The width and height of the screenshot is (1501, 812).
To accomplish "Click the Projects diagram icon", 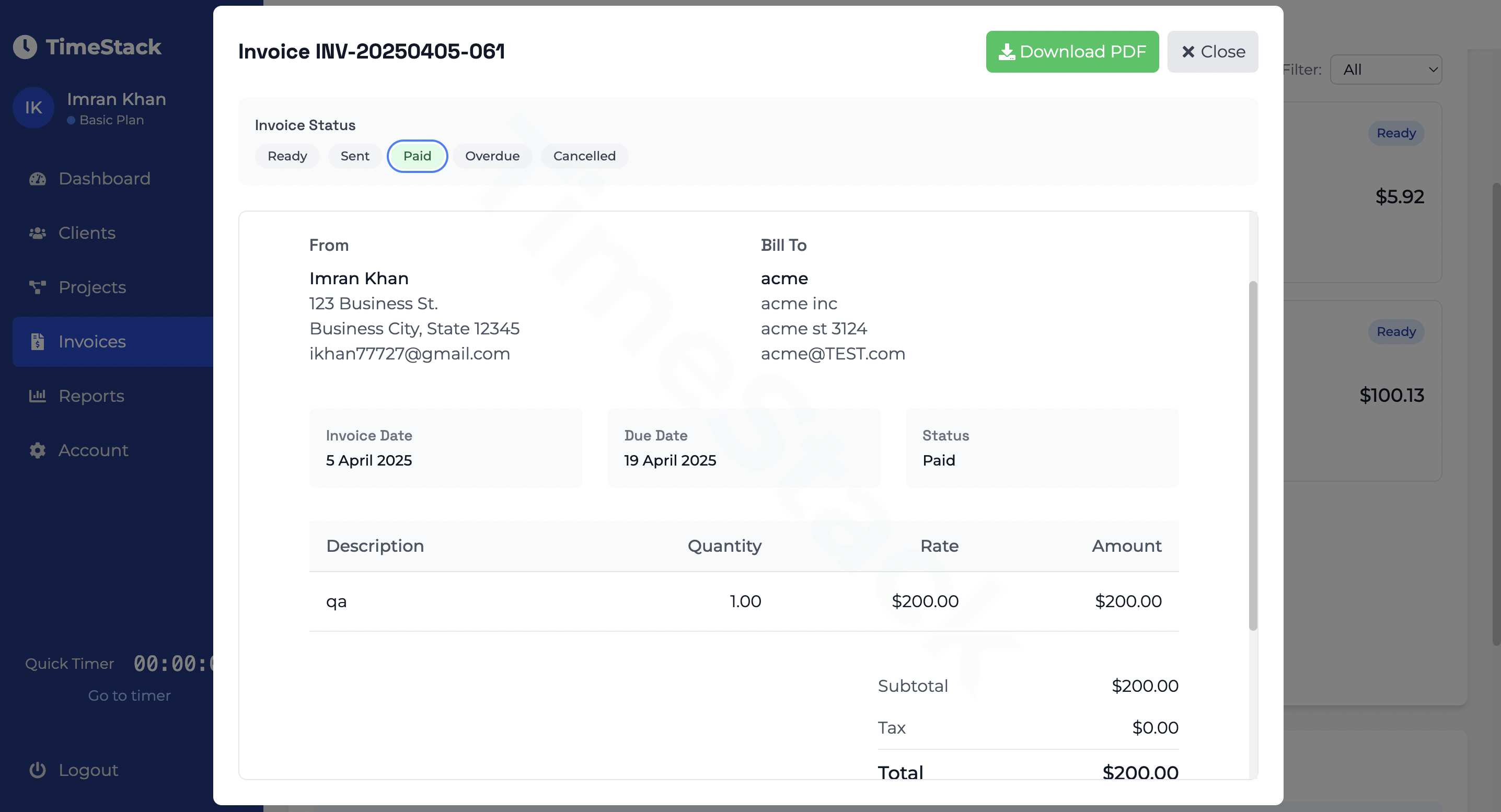I will [38, 287].
